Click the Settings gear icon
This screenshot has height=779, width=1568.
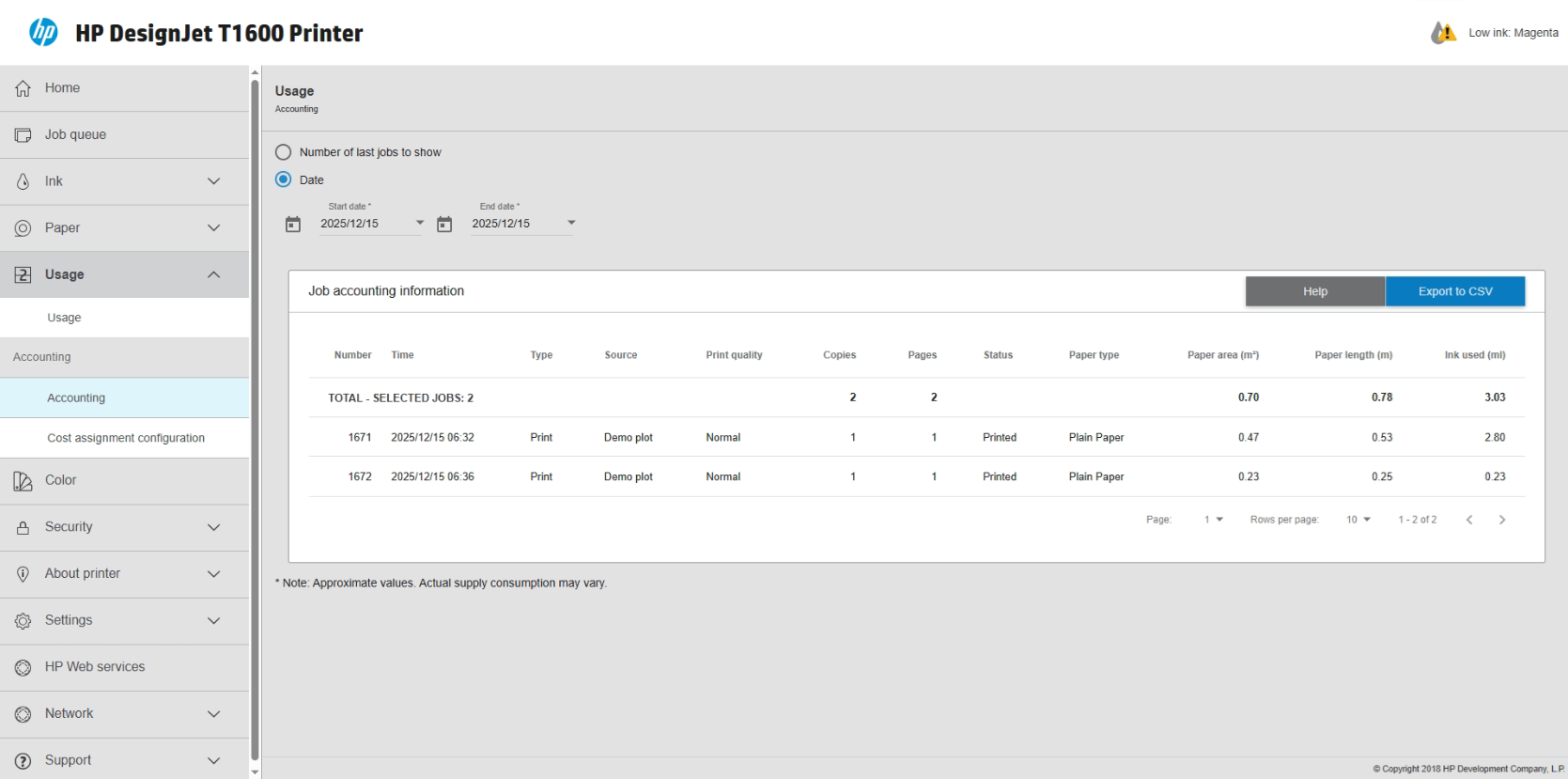(23, 620)
